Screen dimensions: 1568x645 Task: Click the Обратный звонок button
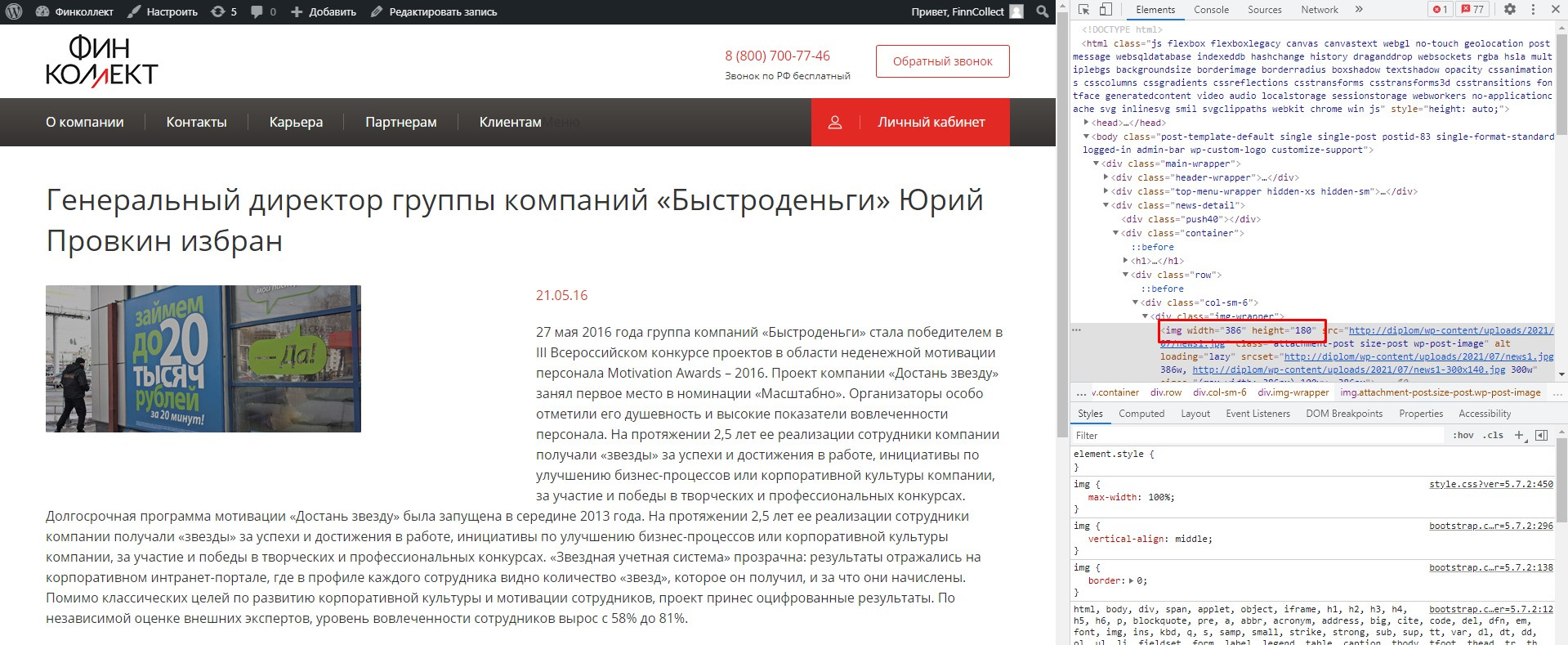point(942,61)
